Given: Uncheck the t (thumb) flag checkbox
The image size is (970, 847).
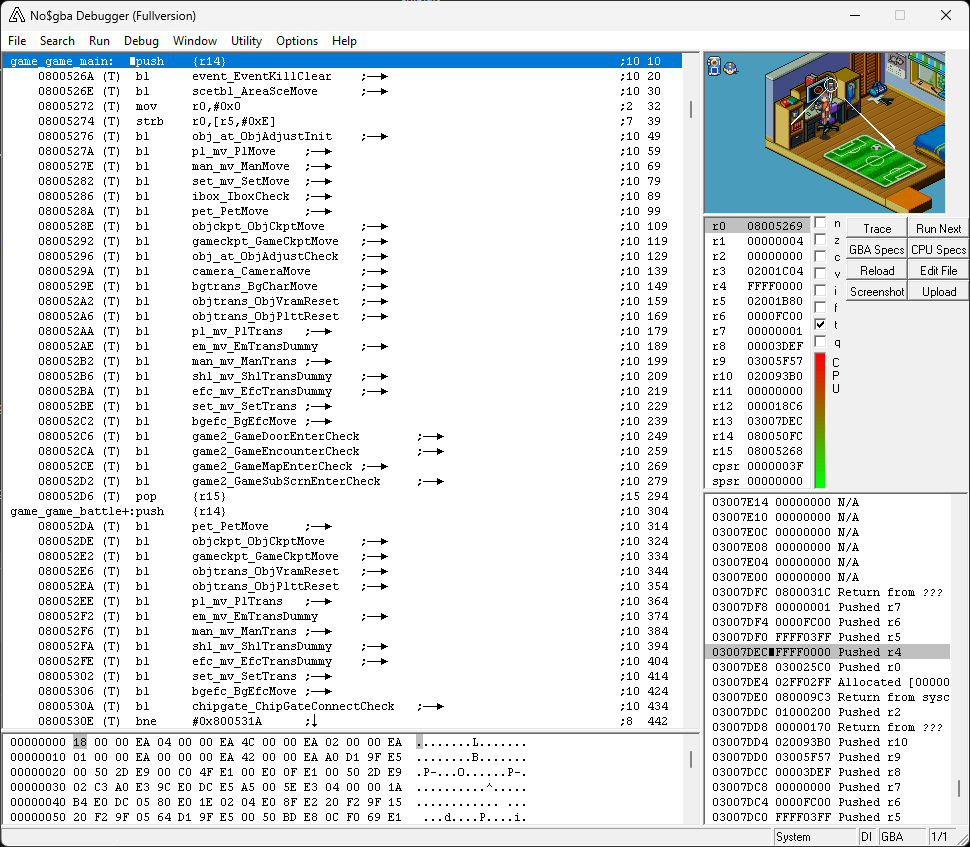Looking at the screenshot, I should (820, 324).
